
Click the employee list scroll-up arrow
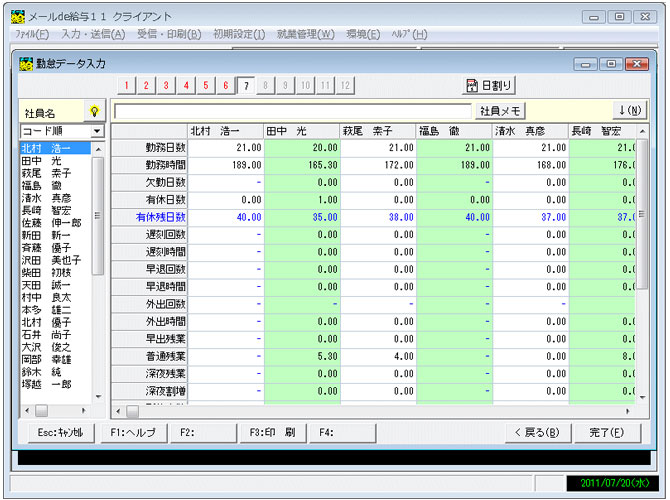click(98, 149)
